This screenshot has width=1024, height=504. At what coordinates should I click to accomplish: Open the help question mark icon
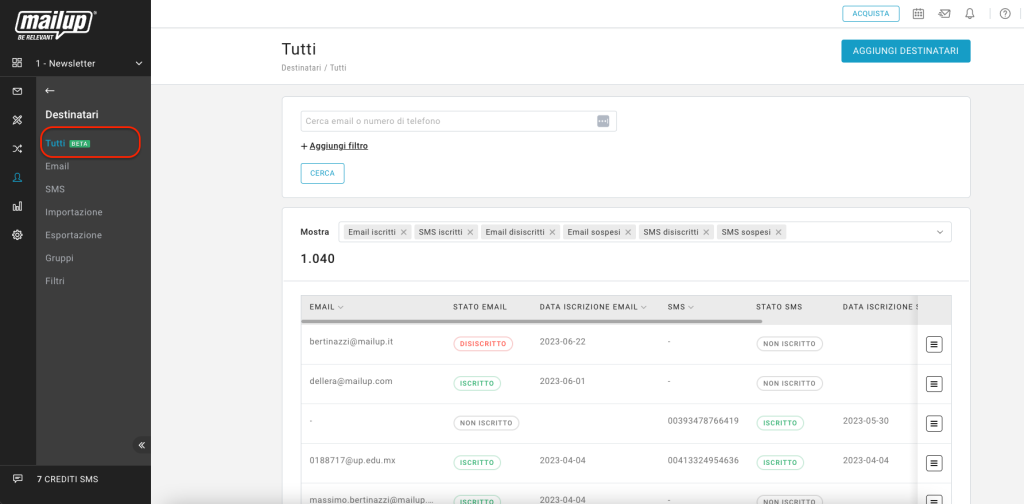[1005, 13]
